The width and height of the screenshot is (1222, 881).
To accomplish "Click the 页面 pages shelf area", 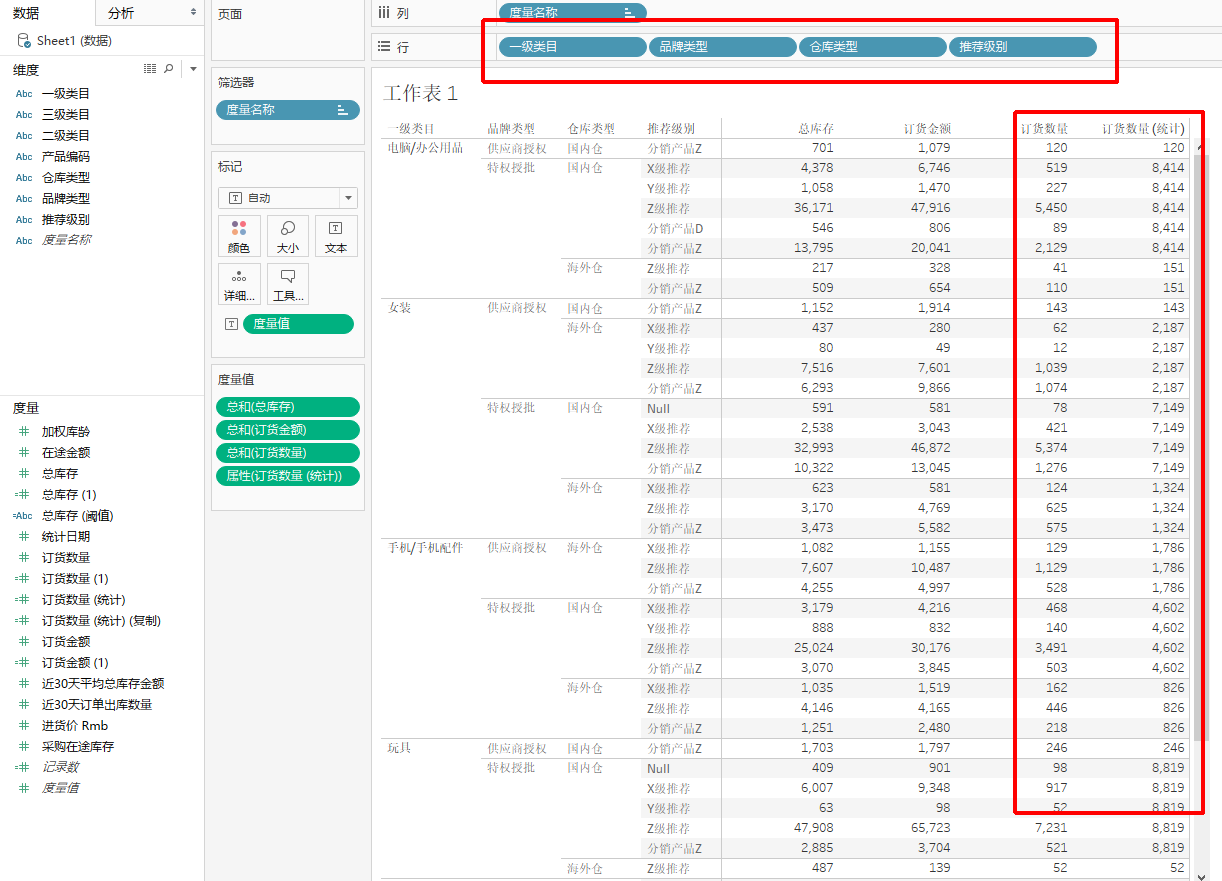I will pyautogui.click(x=286, y=30).
